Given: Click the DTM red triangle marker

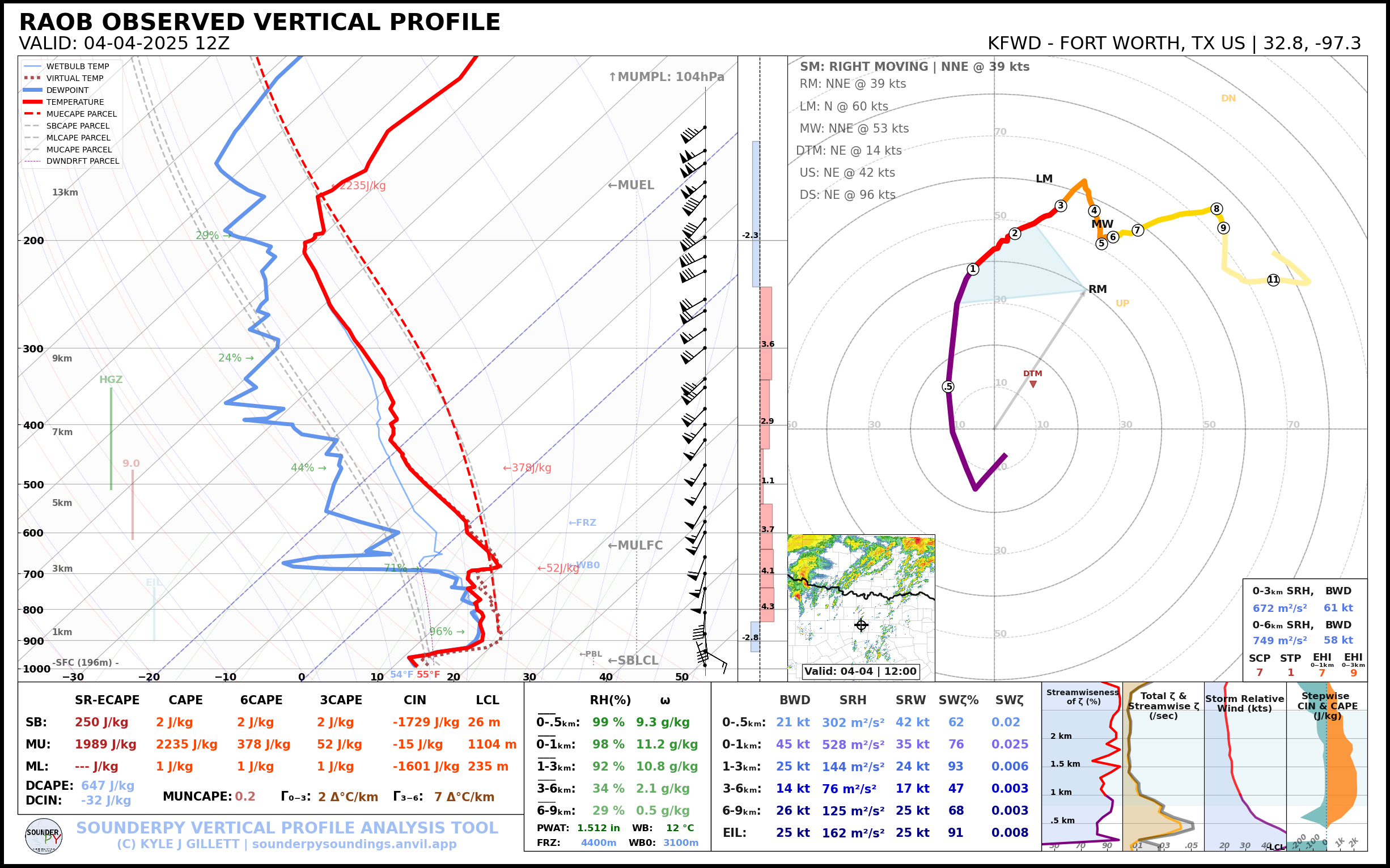Looking at the screenshot, I should tap(1033, 384).
